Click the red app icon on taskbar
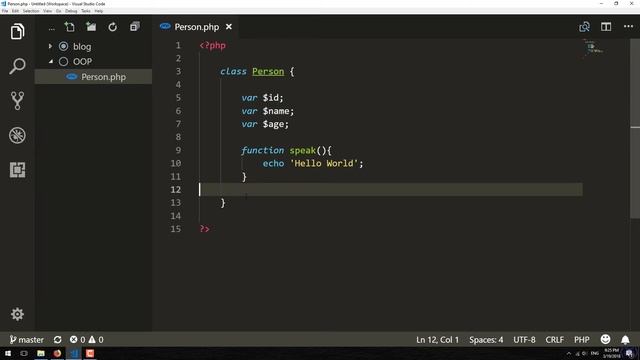The height and width of the screenshot is (360, 640). tap(90, 353)
